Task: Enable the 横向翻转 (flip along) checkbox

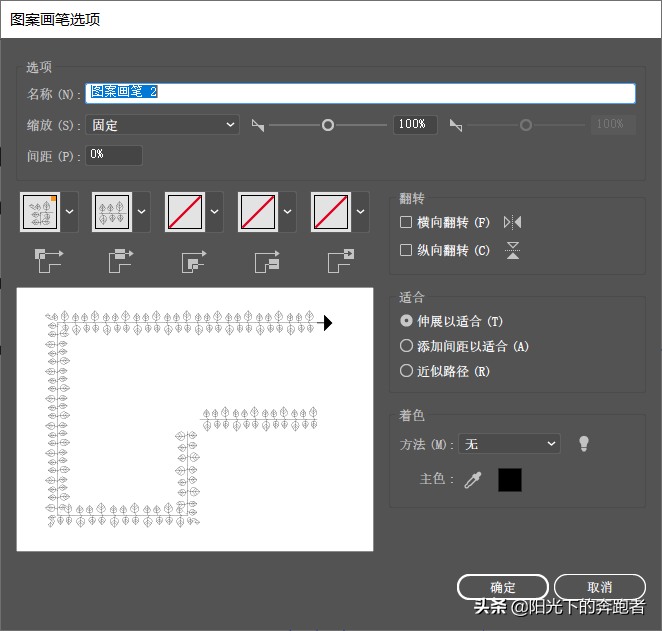Action: pyautogui.click(x=406, y=222)
